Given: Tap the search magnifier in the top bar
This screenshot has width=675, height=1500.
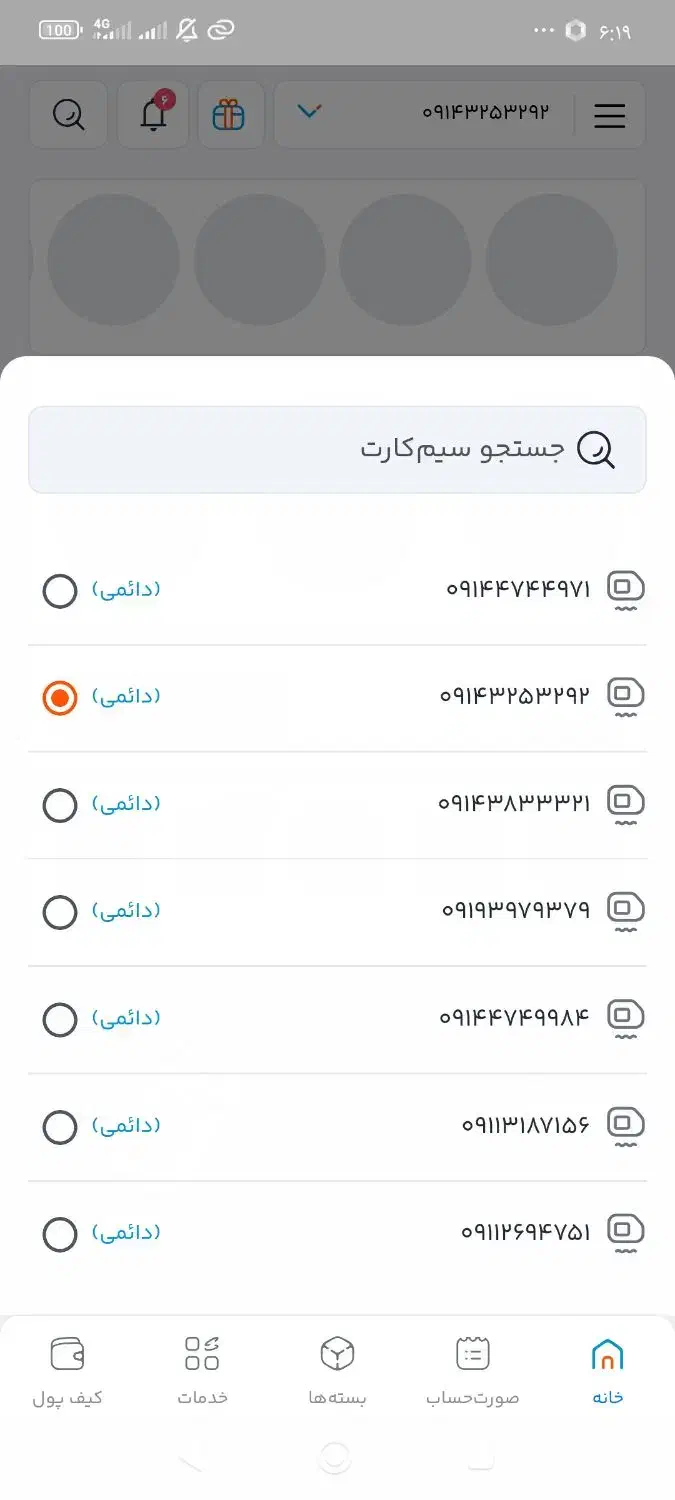Looking at the screenshot, I should click(68, 113).
